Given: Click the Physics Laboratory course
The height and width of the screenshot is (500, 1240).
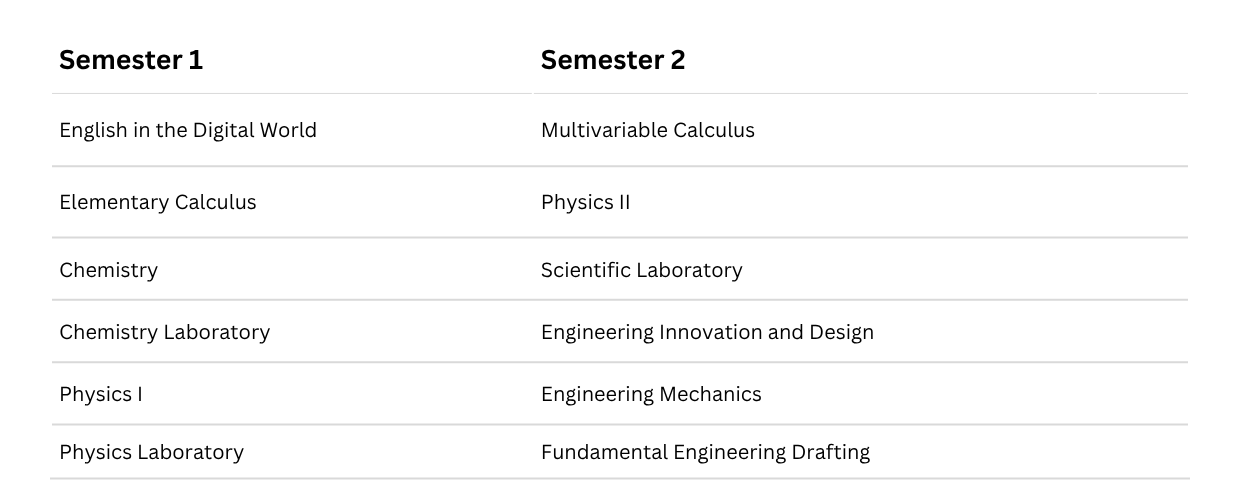Looking at the screenshot, I should point(152,452).
